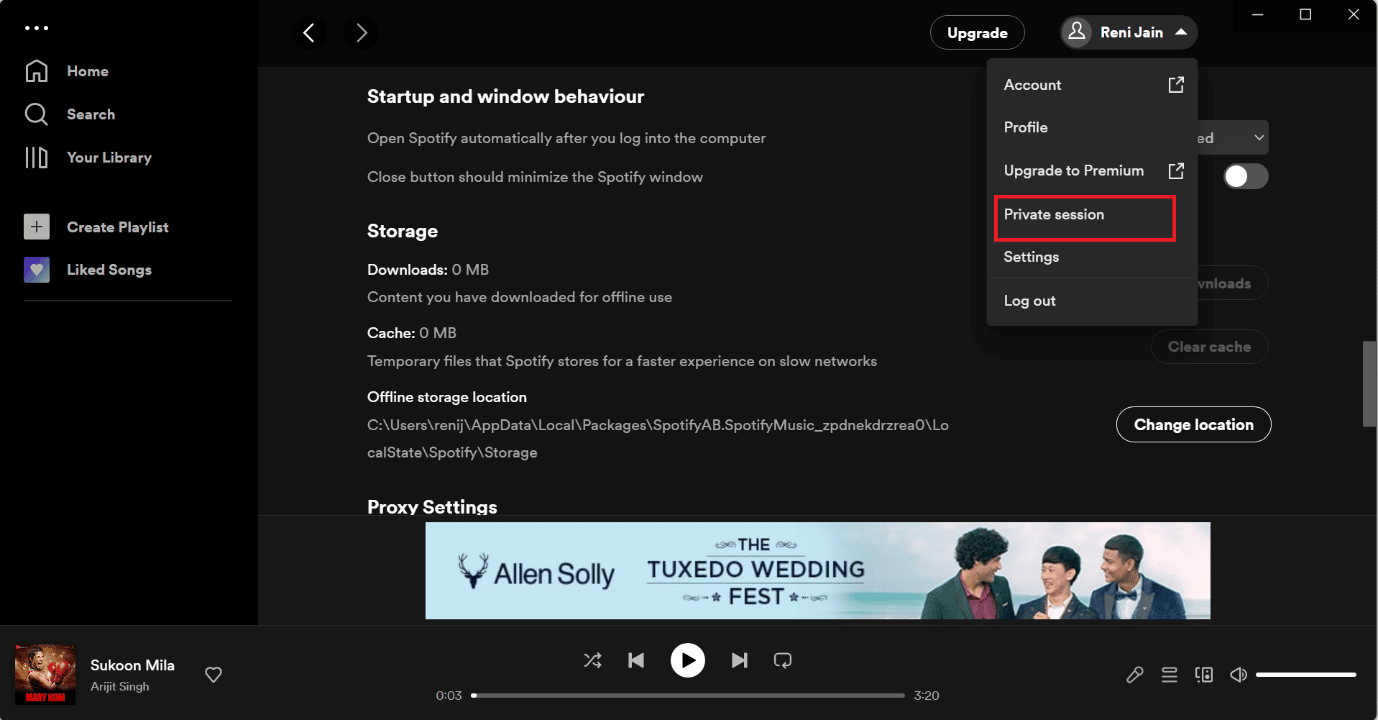
Task: Skip to next track
Action: 739,660
